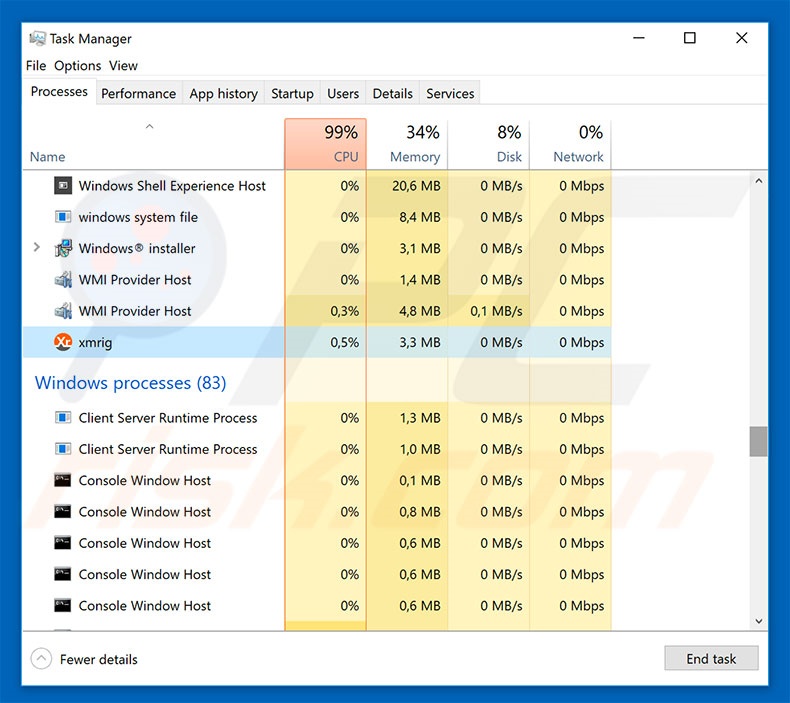Click the Windows installer process icon

coord(63,248)
